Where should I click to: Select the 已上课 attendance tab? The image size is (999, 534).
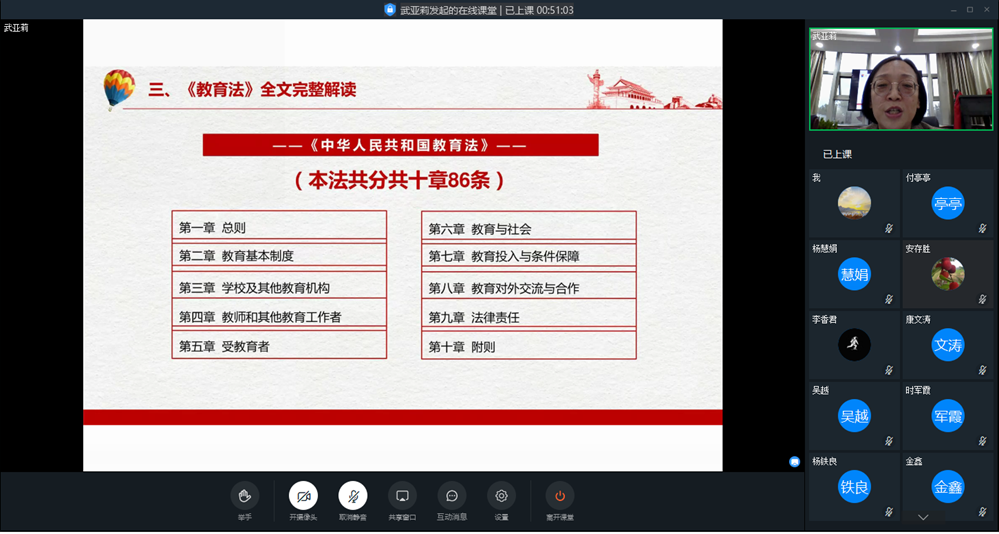[837, 155]
